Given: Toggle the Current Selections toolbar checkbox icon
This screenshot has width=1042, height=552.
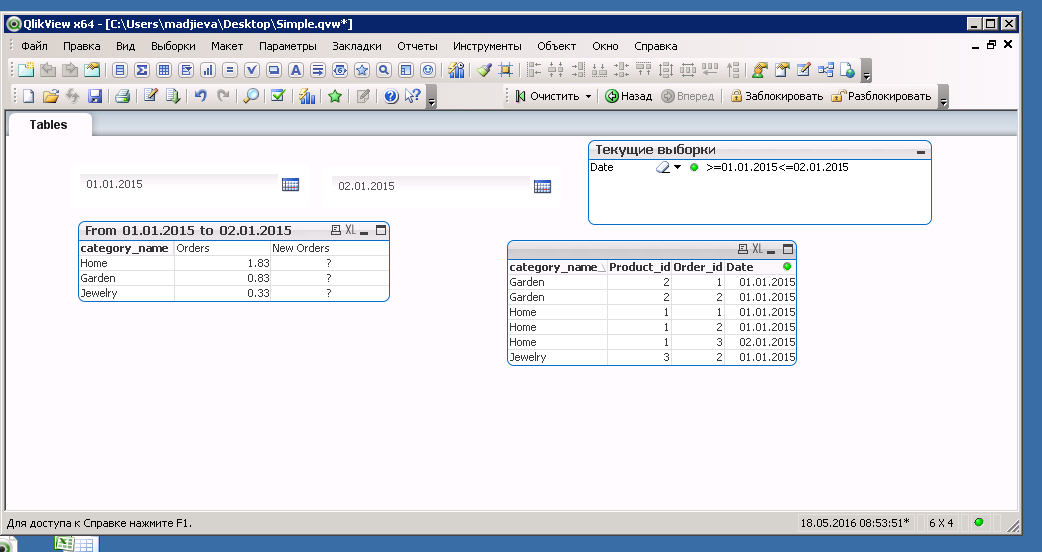Looking at the screenshot, I should tap(278, 96).
